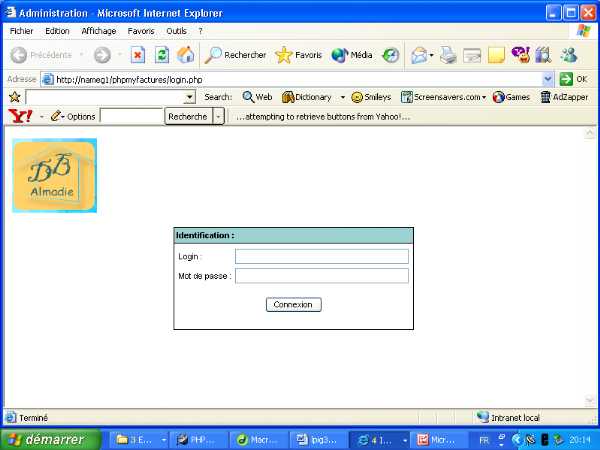The image size is (600, 450).
Task: Switch to the jpg3... taskbar window
Action: pos(319,440)
